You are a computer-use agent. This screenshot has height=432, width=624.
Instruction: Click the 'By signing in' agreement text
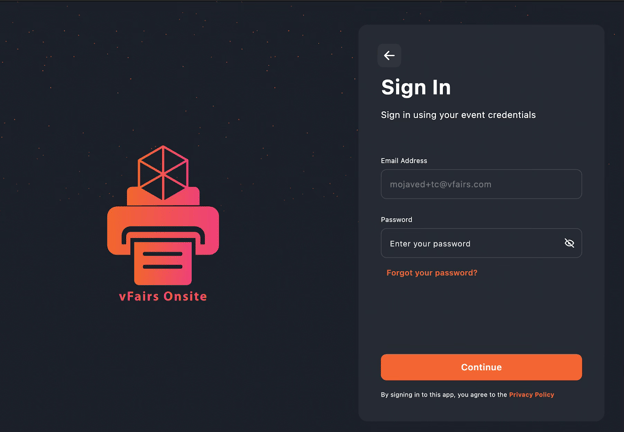[444, 395]
